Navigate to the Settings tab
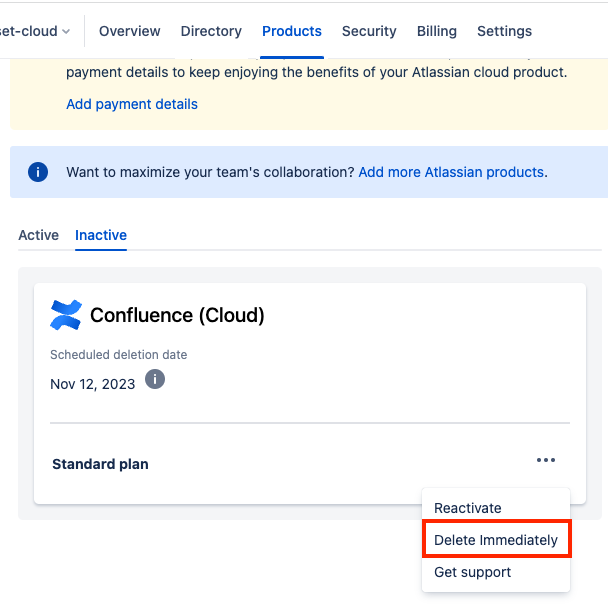608x605 pixels. click(505, 31)
